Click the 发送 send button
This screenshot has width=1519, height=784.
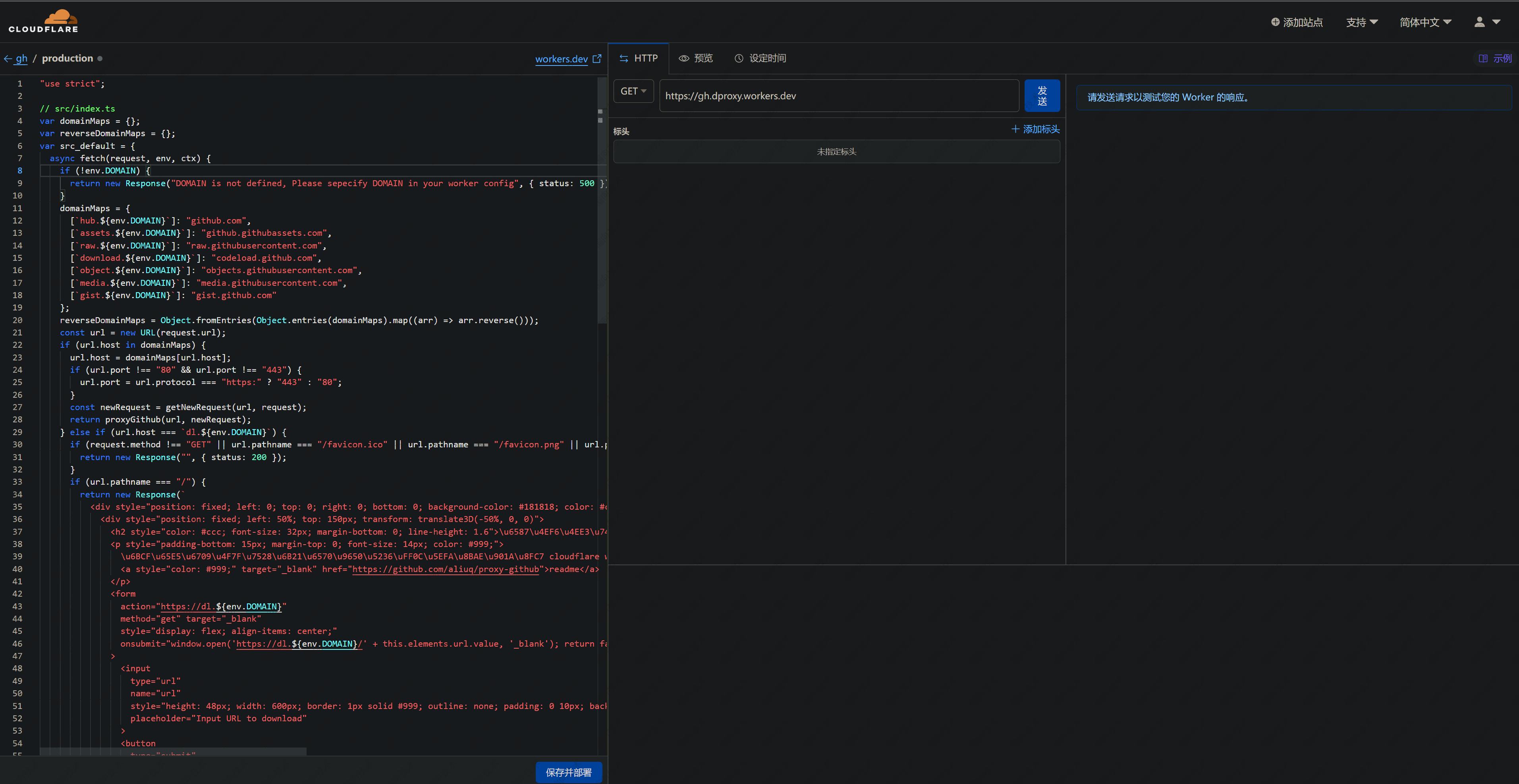coord(1042,96)
